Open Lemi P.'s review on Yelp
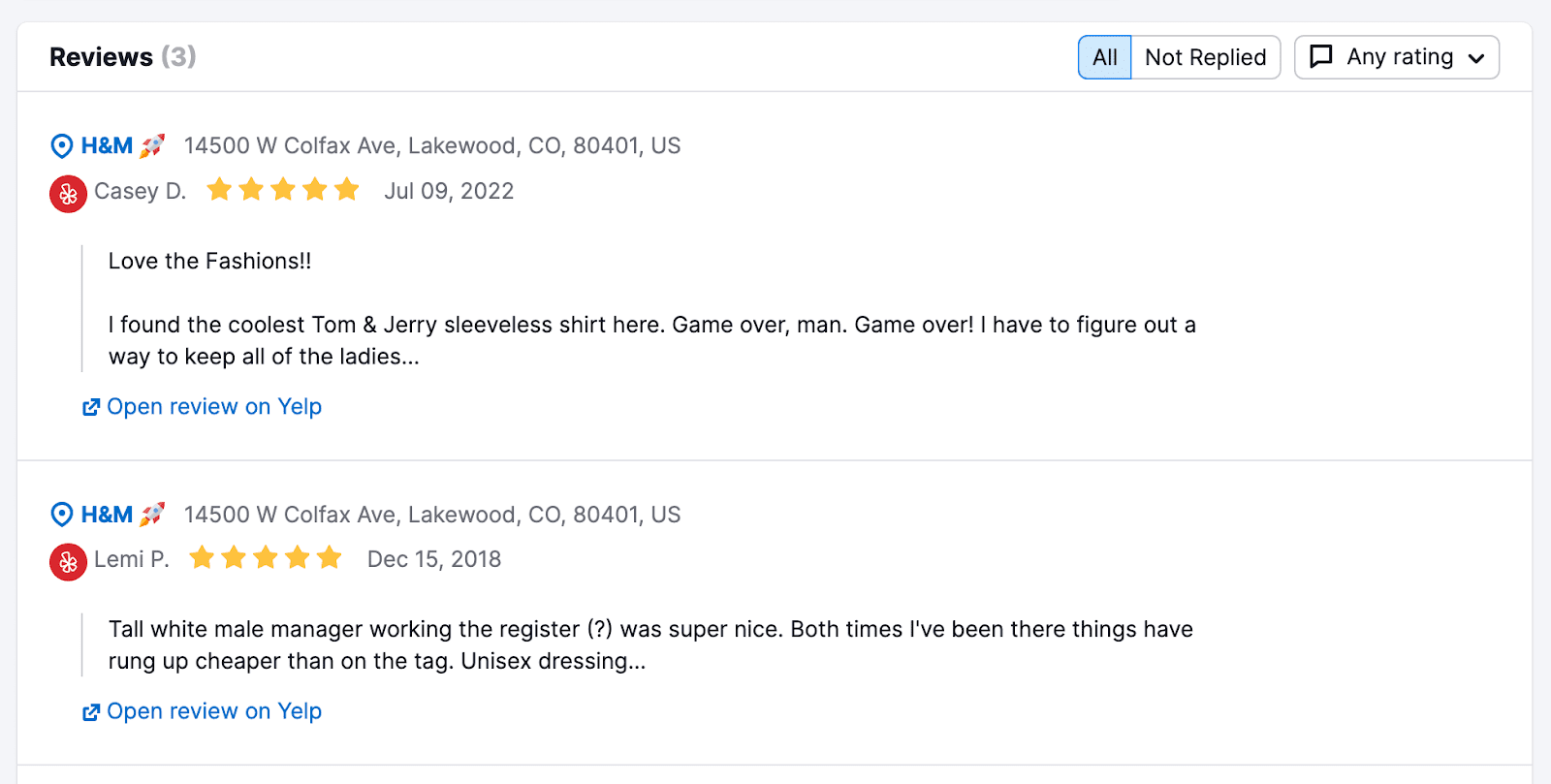This screenshot has width=1551, height=784. pos(213,711)
